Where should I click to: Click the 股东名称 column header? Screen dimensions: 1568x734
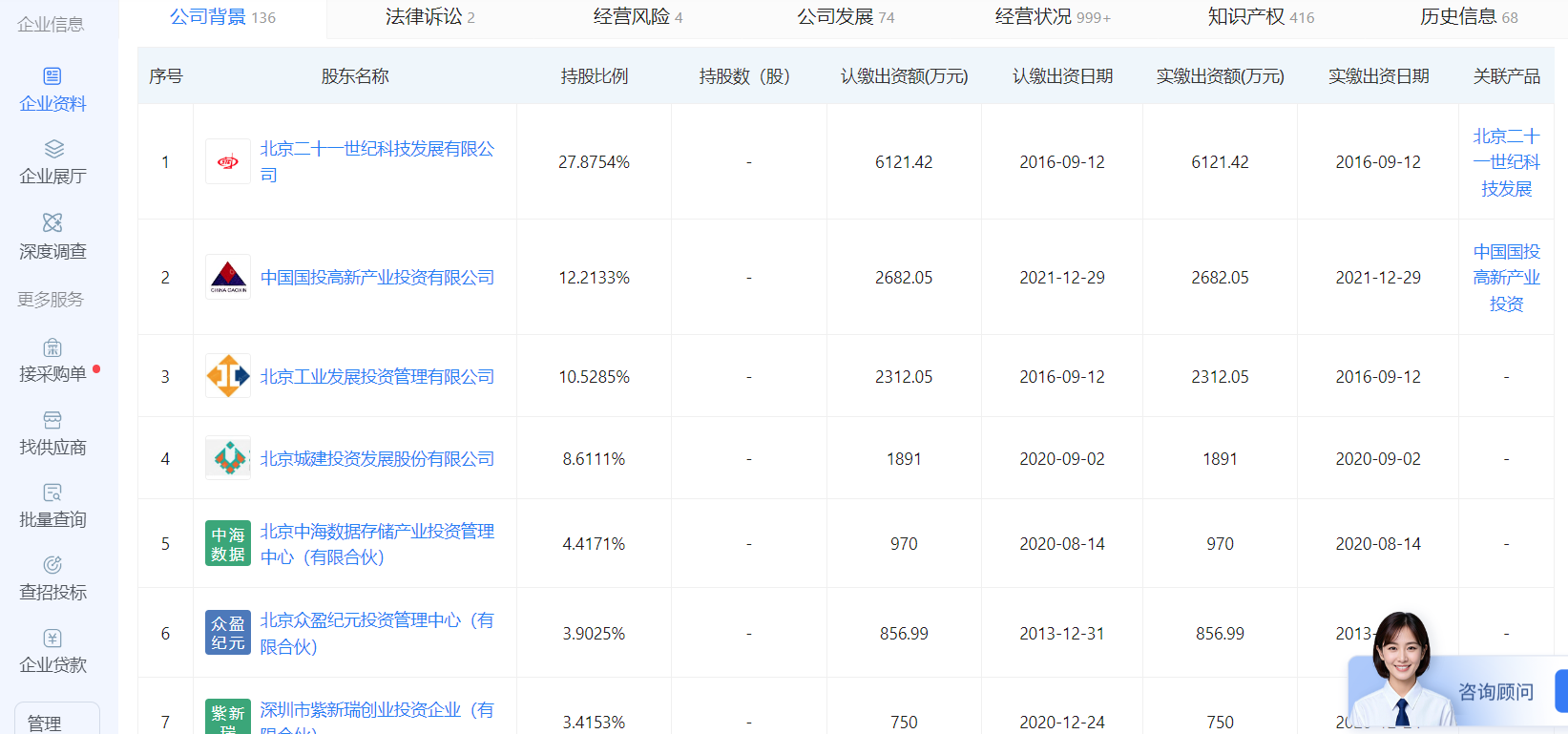355,76
